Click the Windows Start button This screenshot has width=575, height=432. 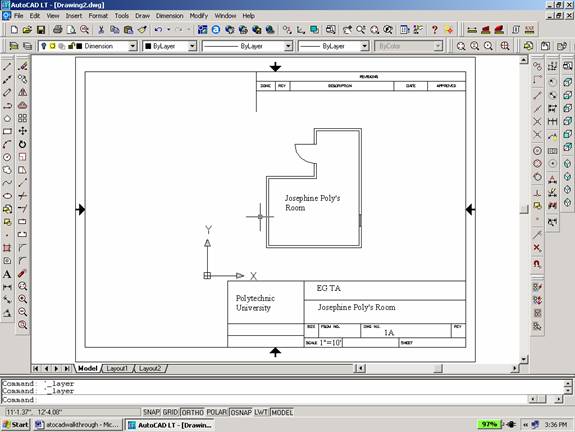tap(15, 425)
